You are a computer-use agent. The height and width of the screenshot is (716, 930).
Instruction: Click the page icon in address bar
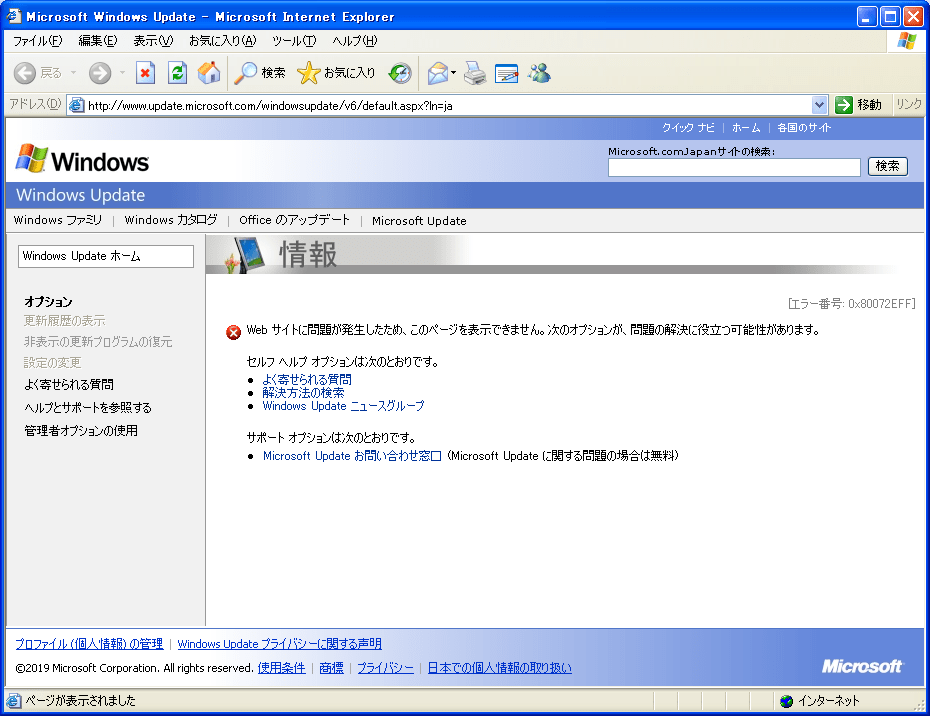(77, 106)
